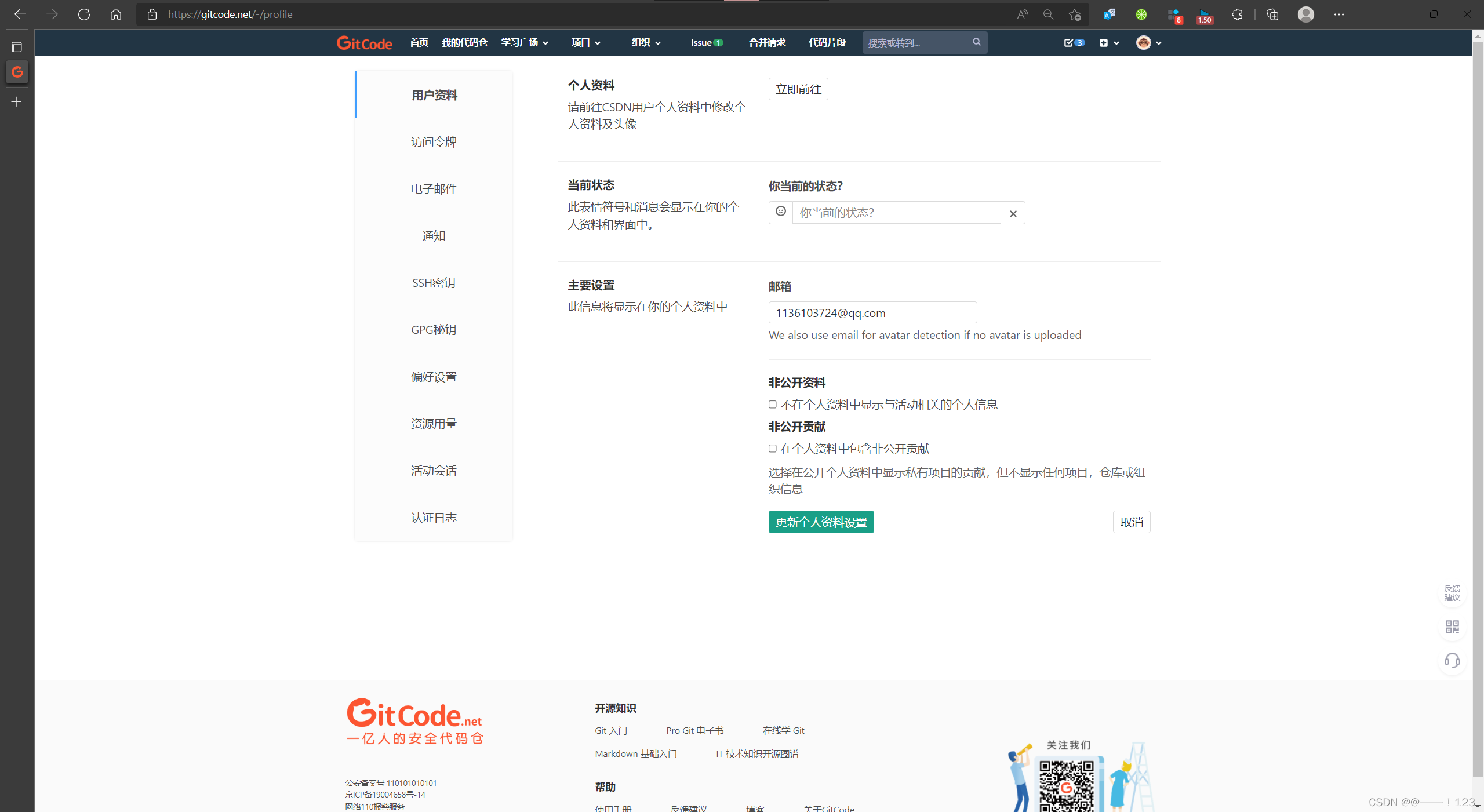Clear the current status with the × icon
Viewport: 1484px width, 812px height.
(1013, 213)
